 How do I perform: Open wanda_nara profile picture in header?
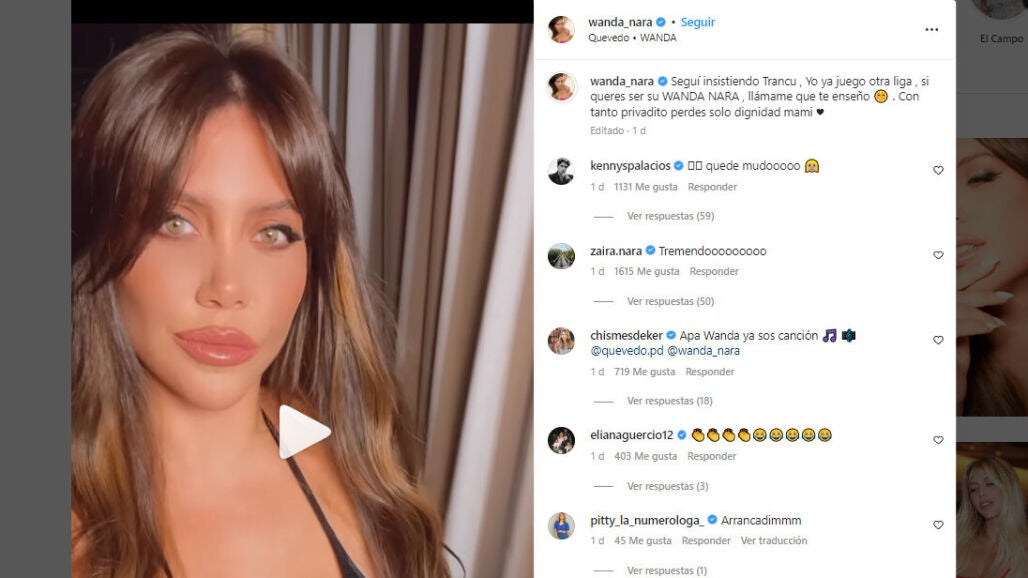click(x=561, y=29)
